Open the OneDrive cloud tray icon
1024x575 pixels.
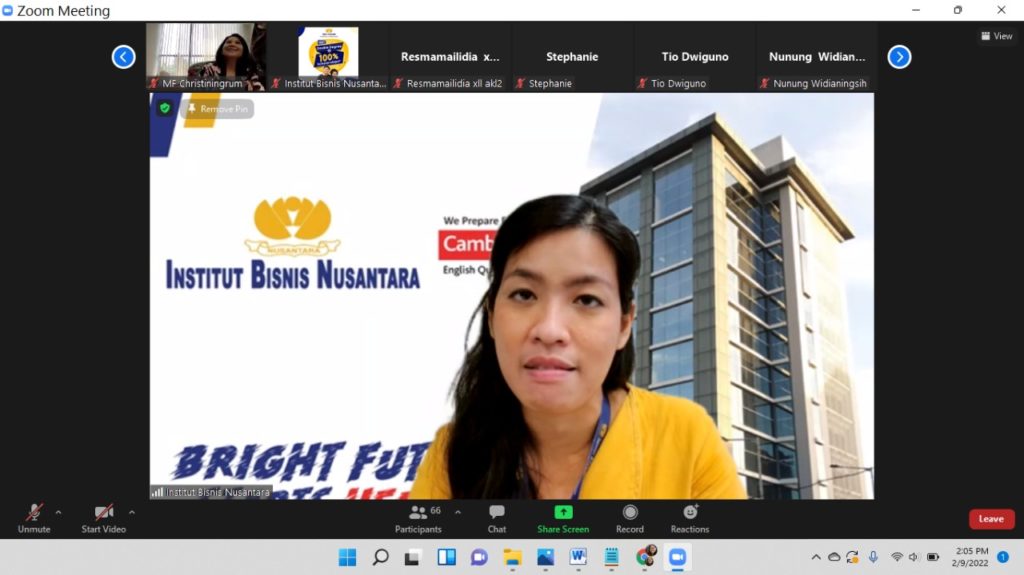tap(834, 557)
